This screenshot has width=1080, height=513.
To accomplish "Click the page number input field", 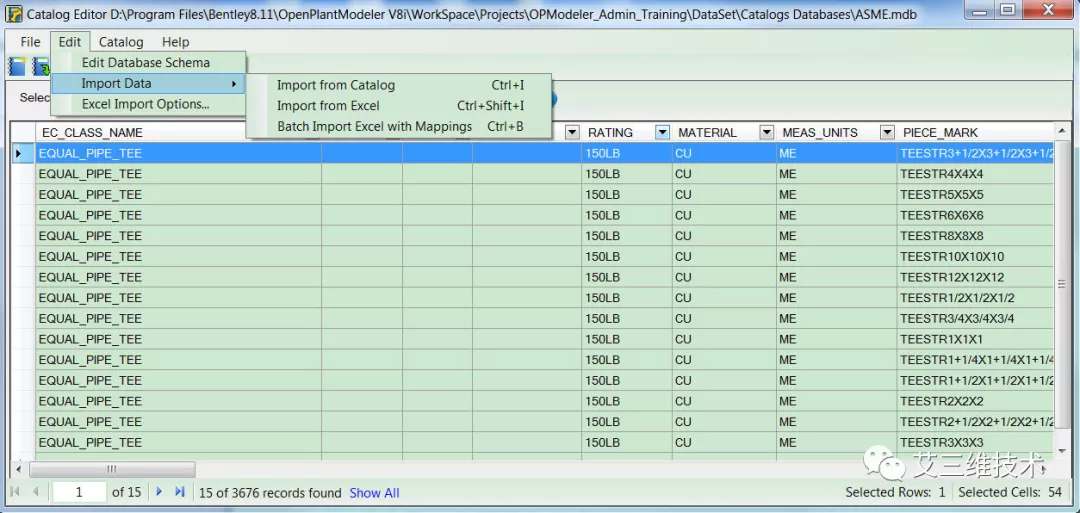I will 78,492.
